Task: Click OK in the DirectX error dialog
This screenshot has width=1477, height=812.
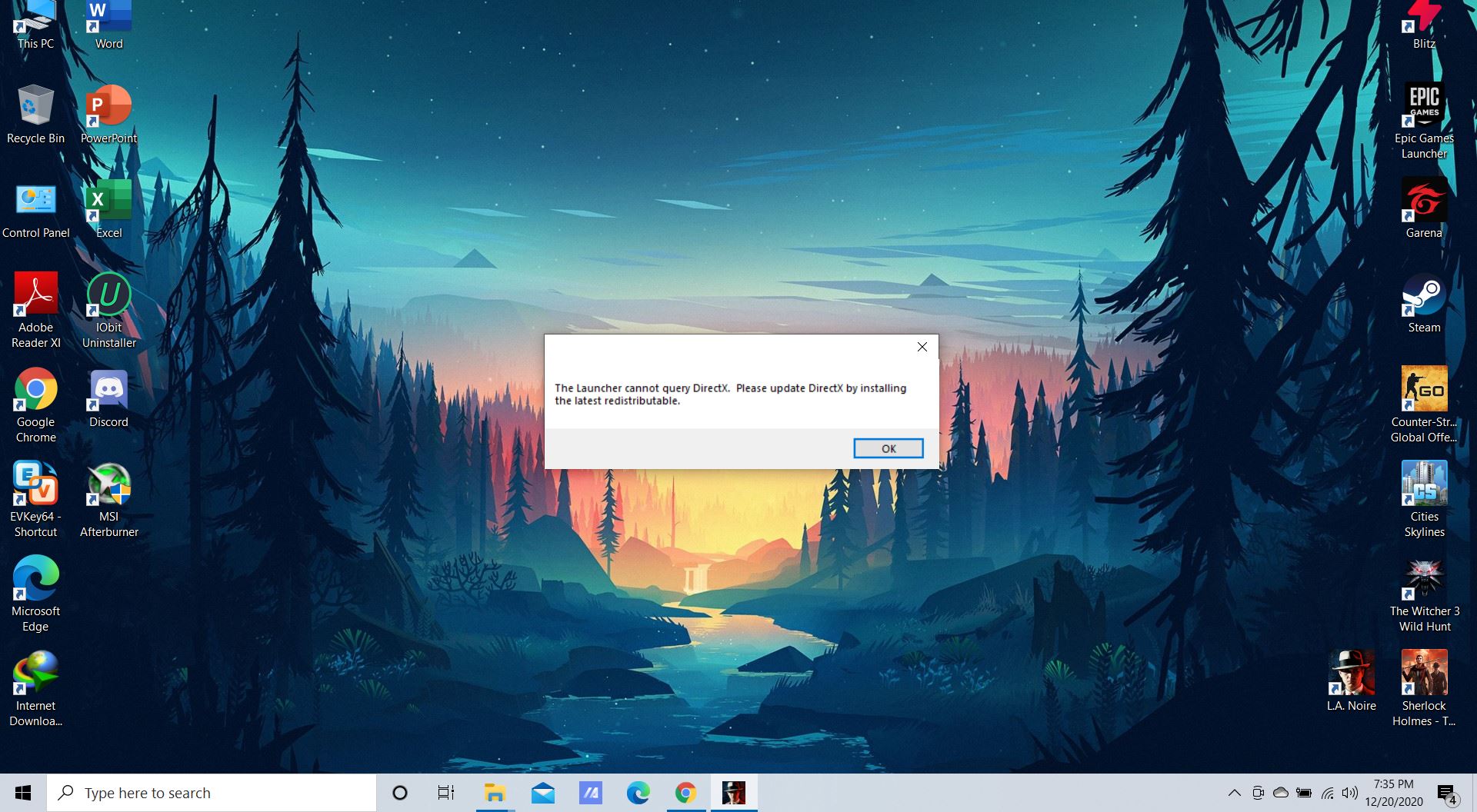Action: coord(888,448)
